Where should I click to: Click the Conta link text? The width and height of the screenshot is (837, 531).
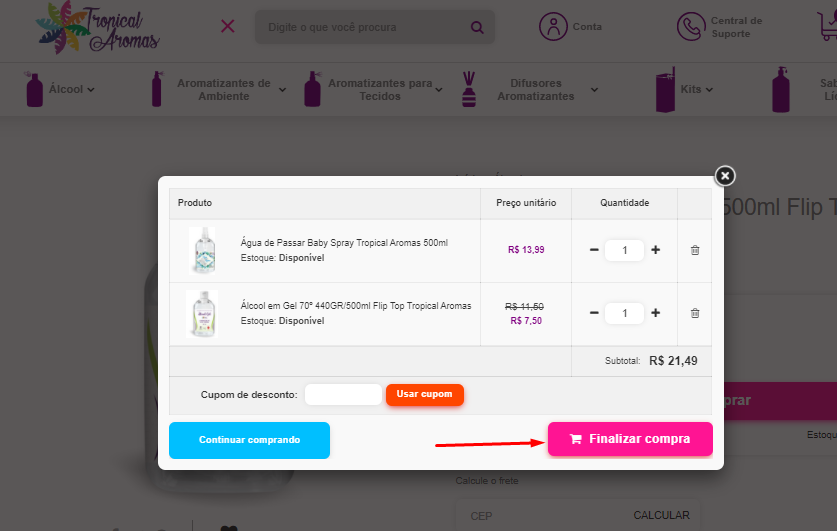click(587, 27)
